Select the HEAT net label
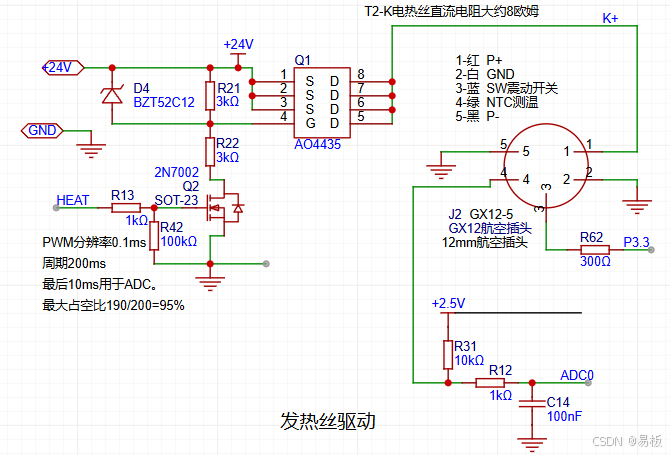Screen dimensions: 670x455 73,200
